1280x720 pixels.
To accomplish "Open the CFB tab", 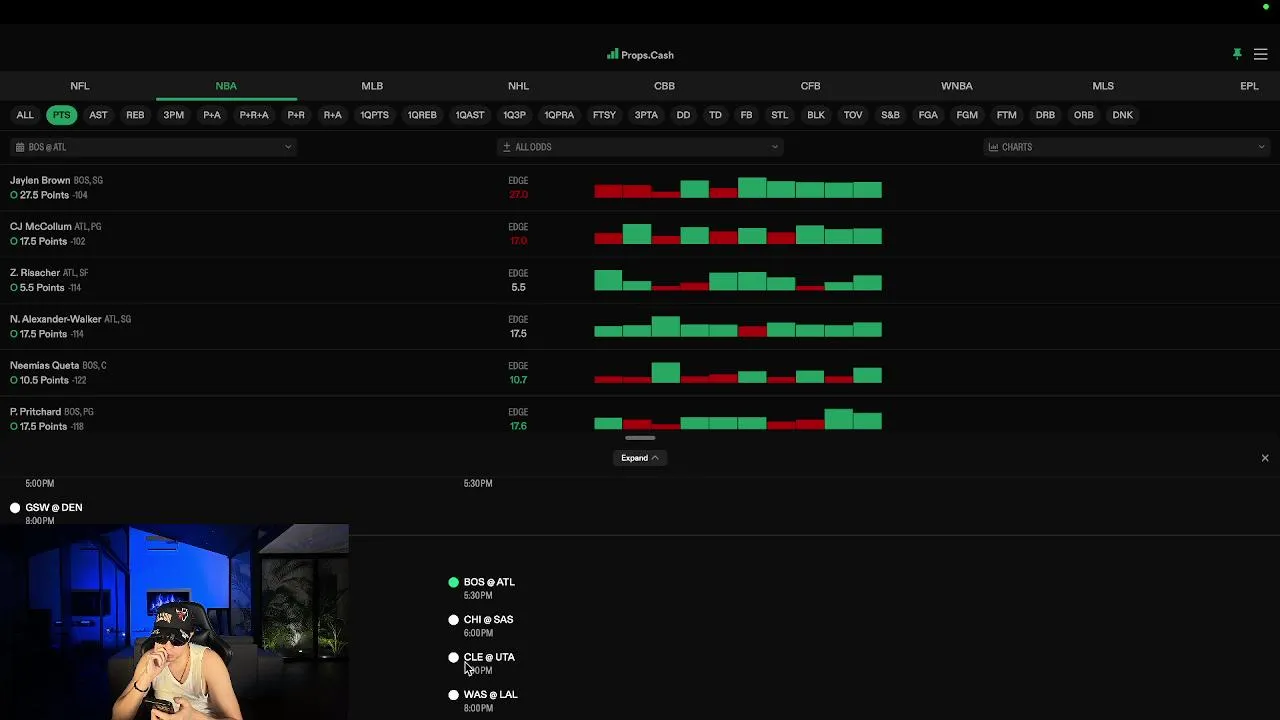I will (810, 86).
